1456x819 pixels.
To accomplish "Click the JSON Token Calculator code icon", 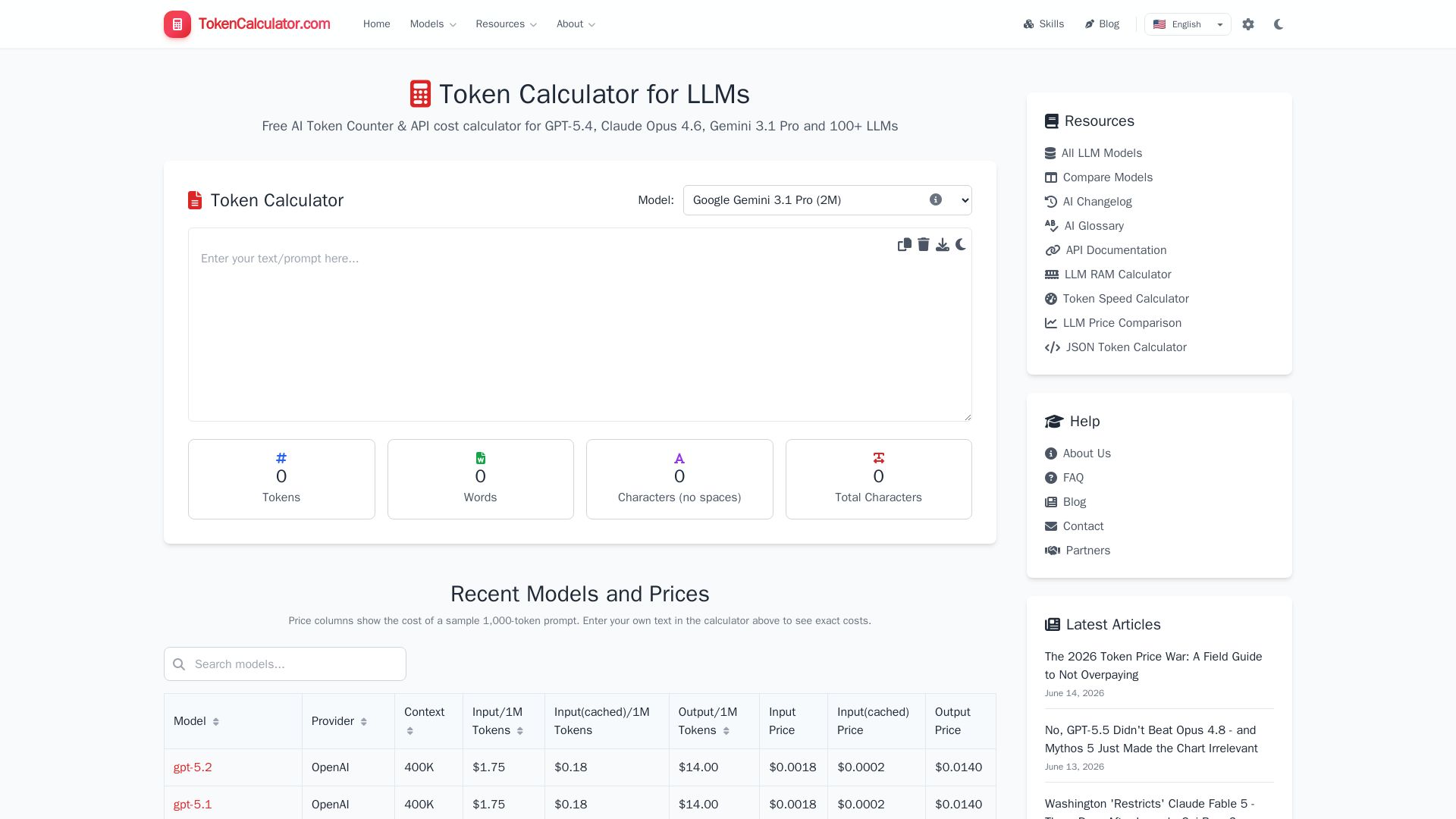I will [x=1053, y=347].
